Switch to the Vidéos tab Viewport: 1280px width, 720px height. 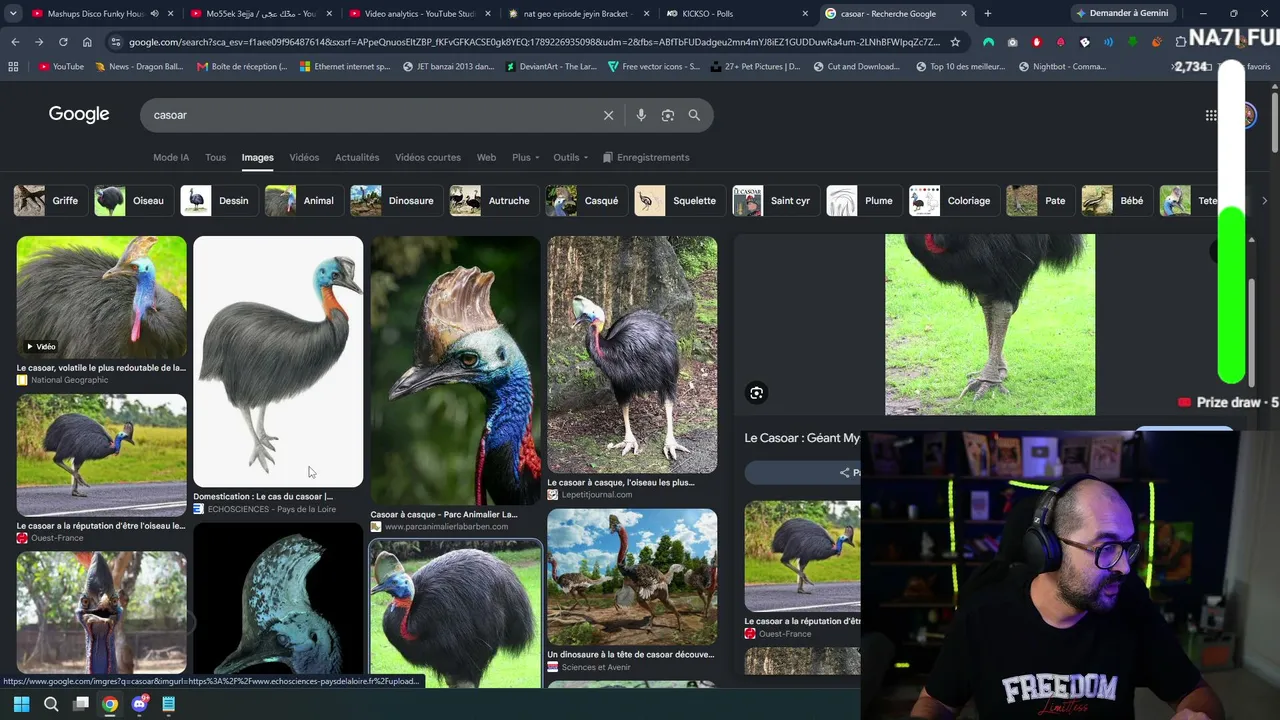tap(304, 157)
